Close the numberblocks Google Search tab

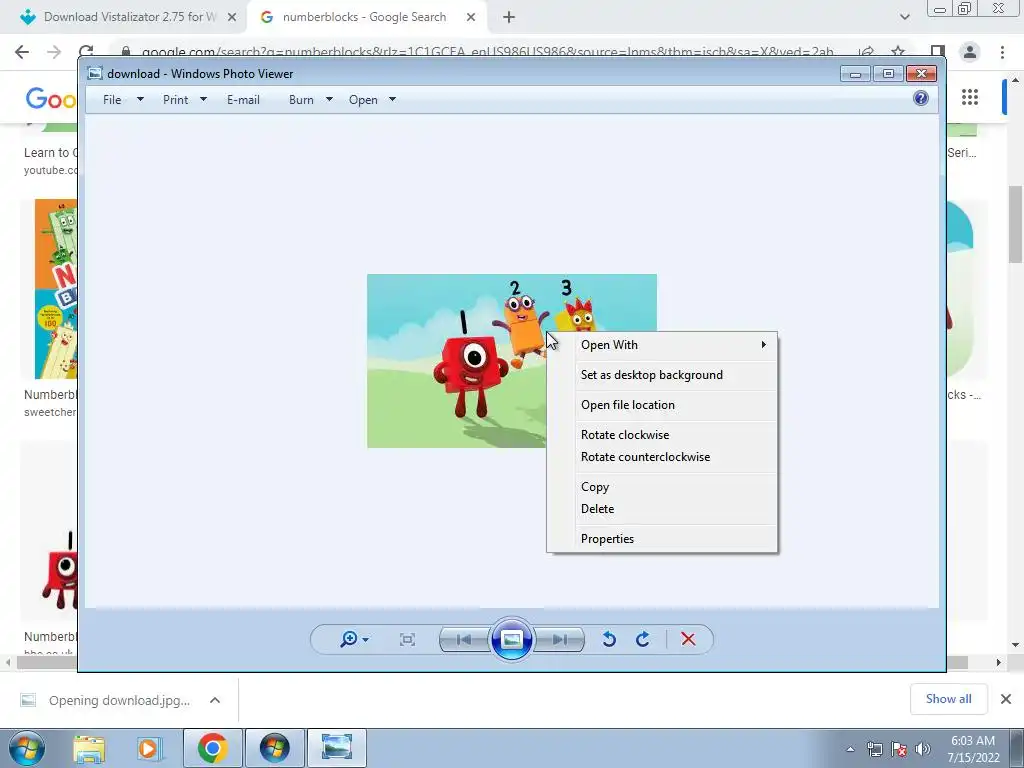[471, 18]
